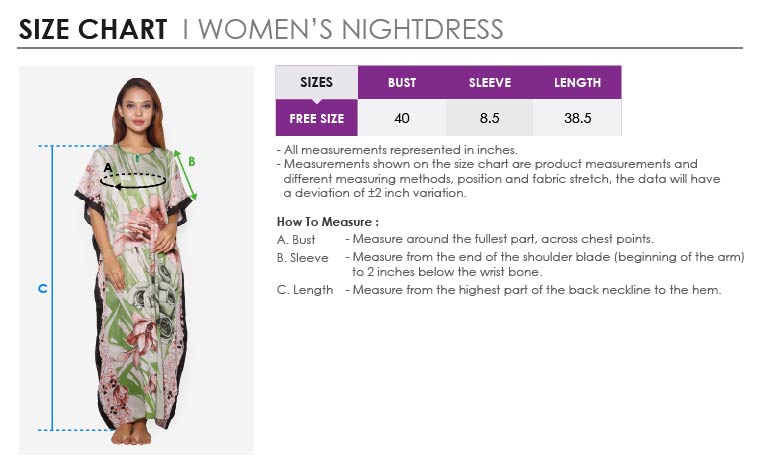Click the model's nightdress photo
762x469 pixels.
click(135, 300)
